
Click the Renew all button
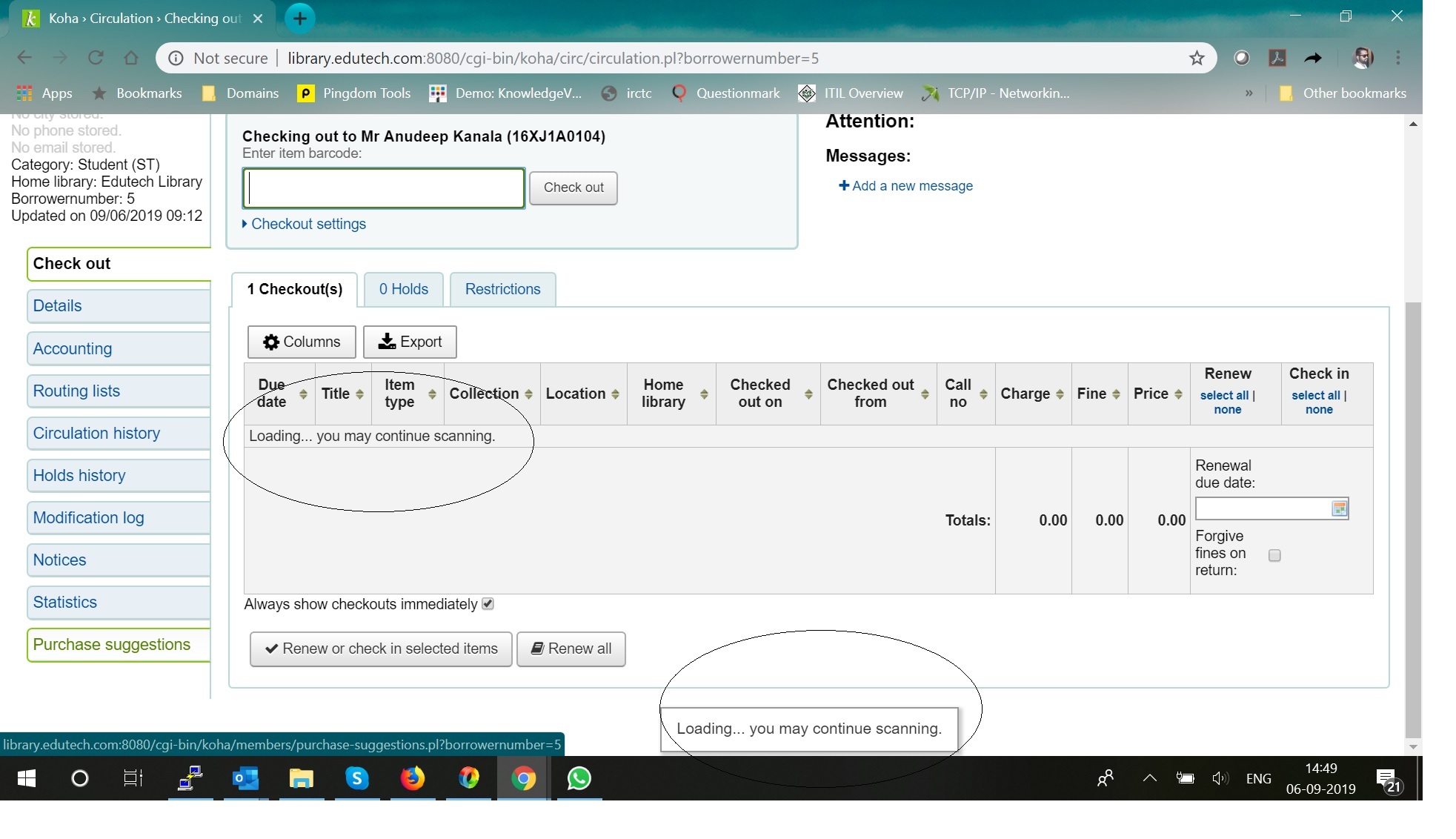click(x=571, y=649)
